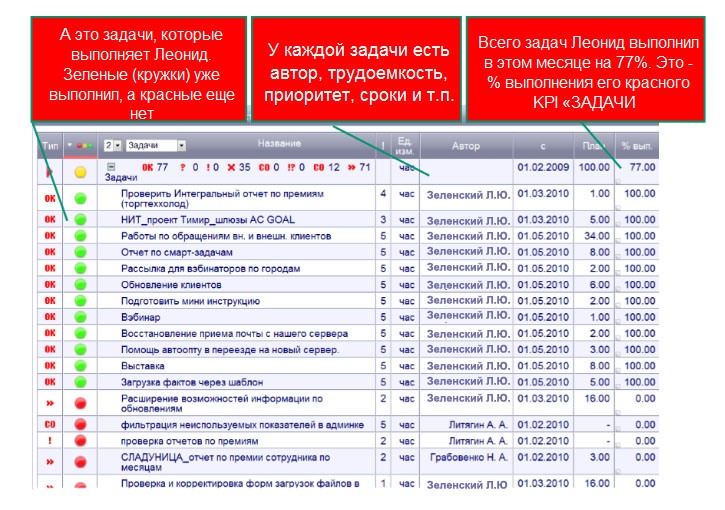Click the Тип column header
This screenshot has height=510, width=725.
(50, 146)
